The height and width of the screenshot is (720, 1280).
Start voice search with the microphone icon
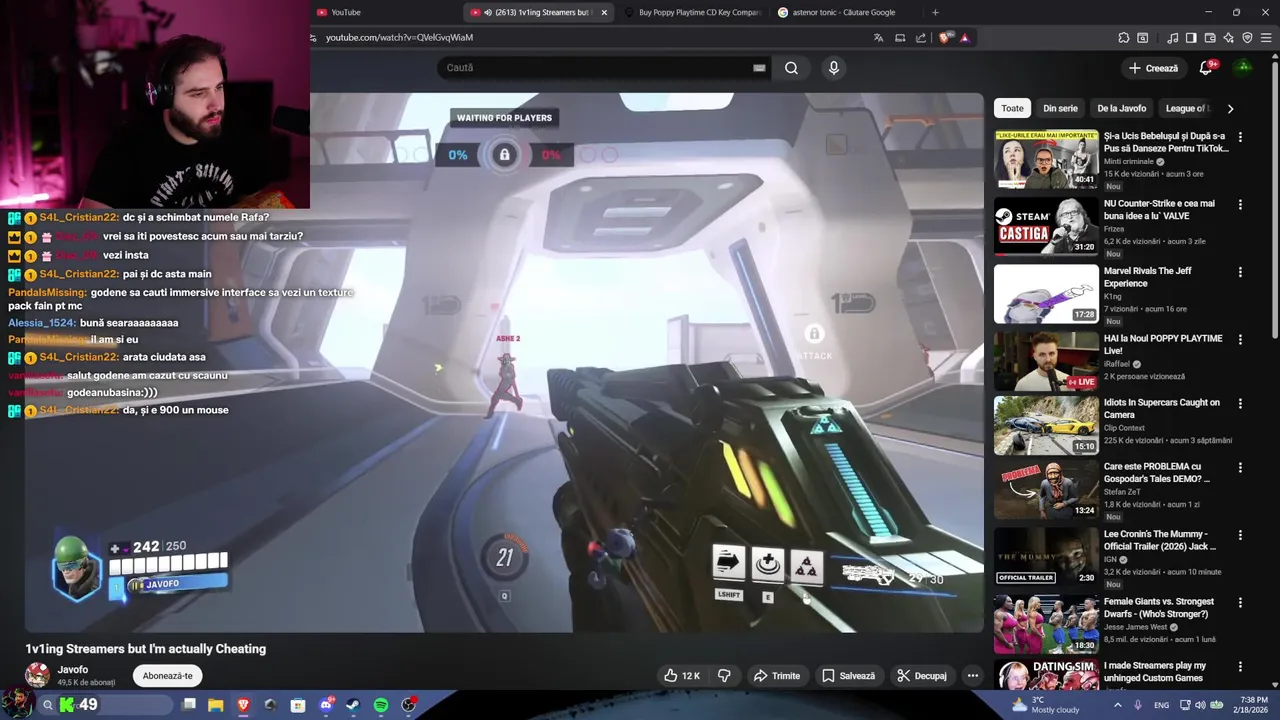pos(834,68)
